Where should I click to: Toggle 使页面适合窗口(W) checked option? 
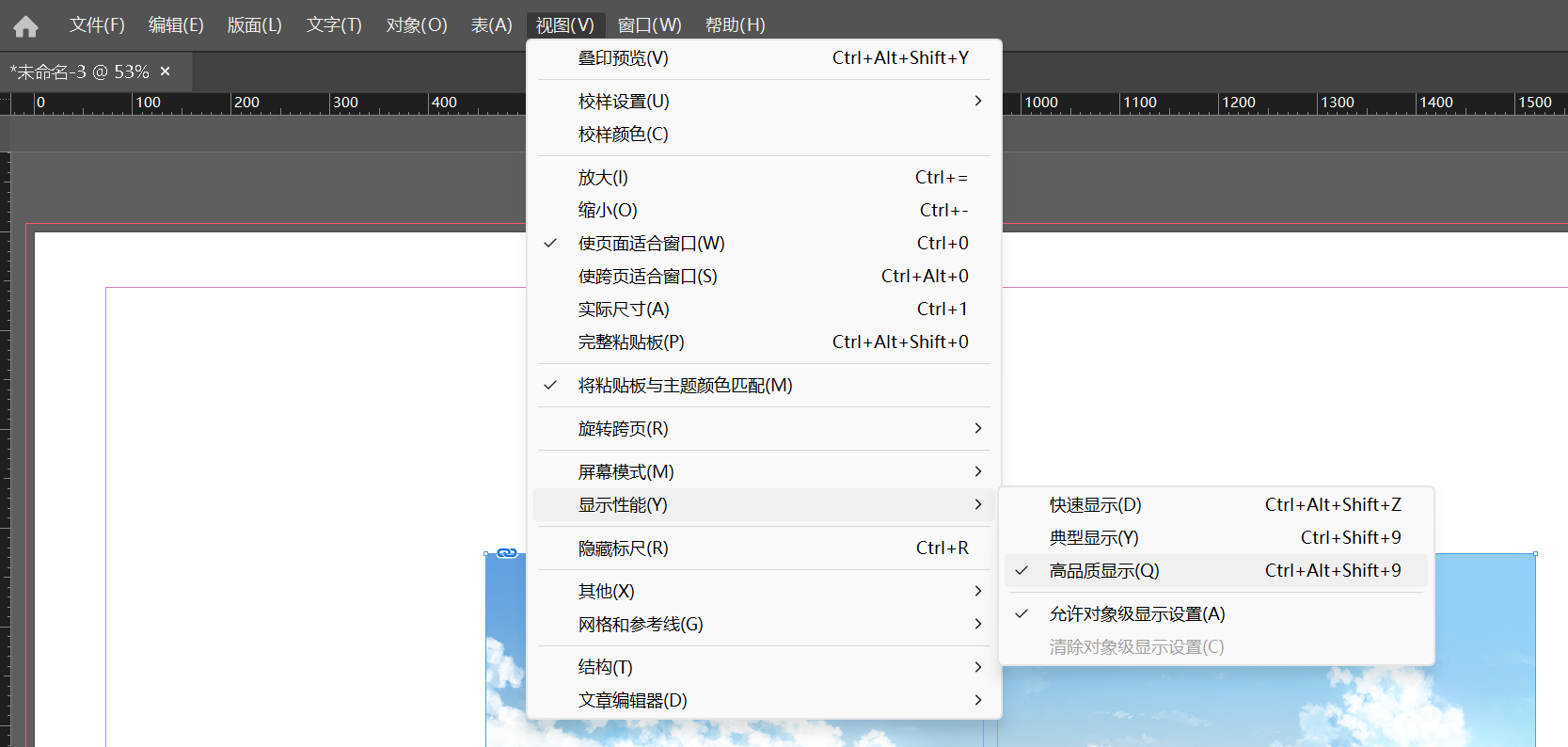pyautogui.click(x=651, y=244)
